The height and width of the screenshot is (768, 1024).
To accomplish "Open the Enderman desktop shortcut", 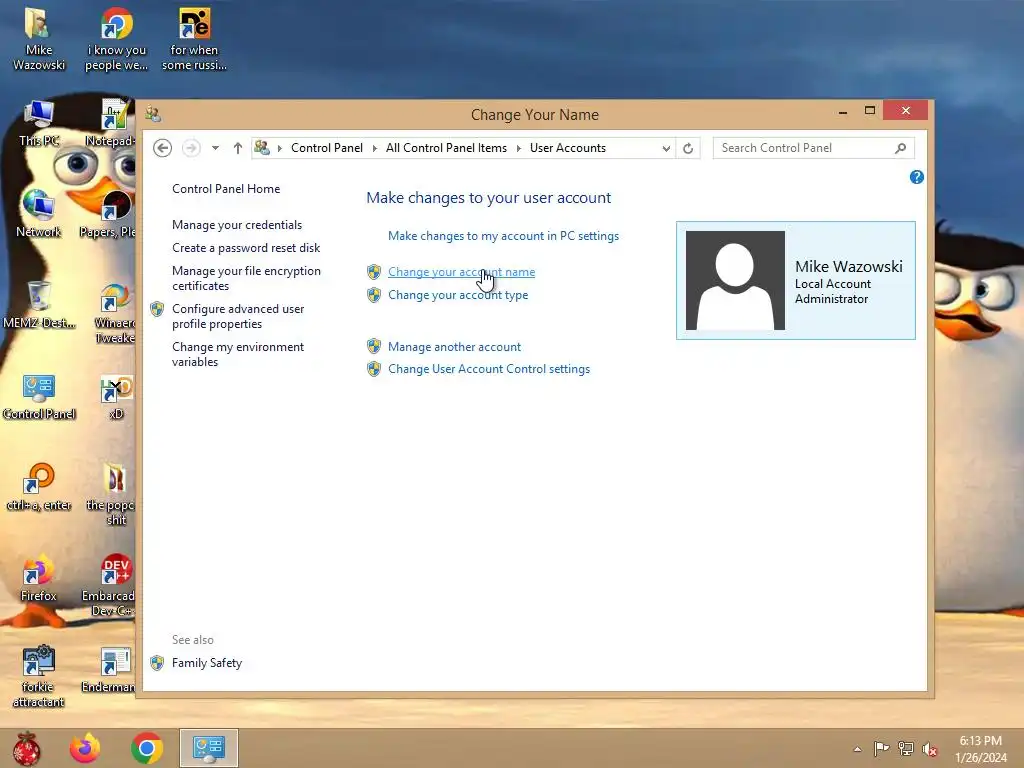I will [108, 669].
